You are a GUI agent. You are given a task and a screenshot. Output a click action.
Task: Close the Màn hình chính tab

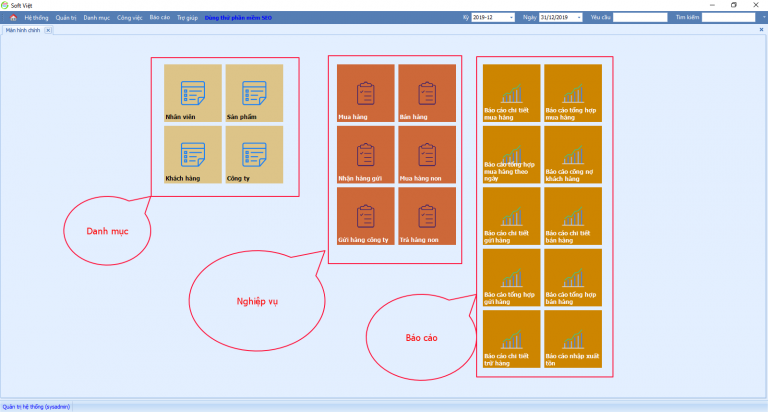pyautogui.click(x=48, y=30)
